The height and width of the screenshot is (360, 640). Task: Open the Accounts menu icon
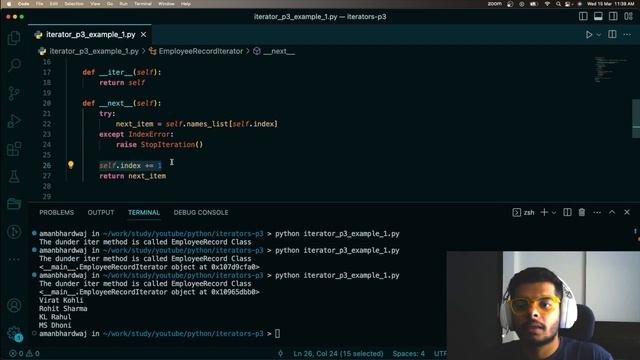pyautogui.click(x=14, y=305)
